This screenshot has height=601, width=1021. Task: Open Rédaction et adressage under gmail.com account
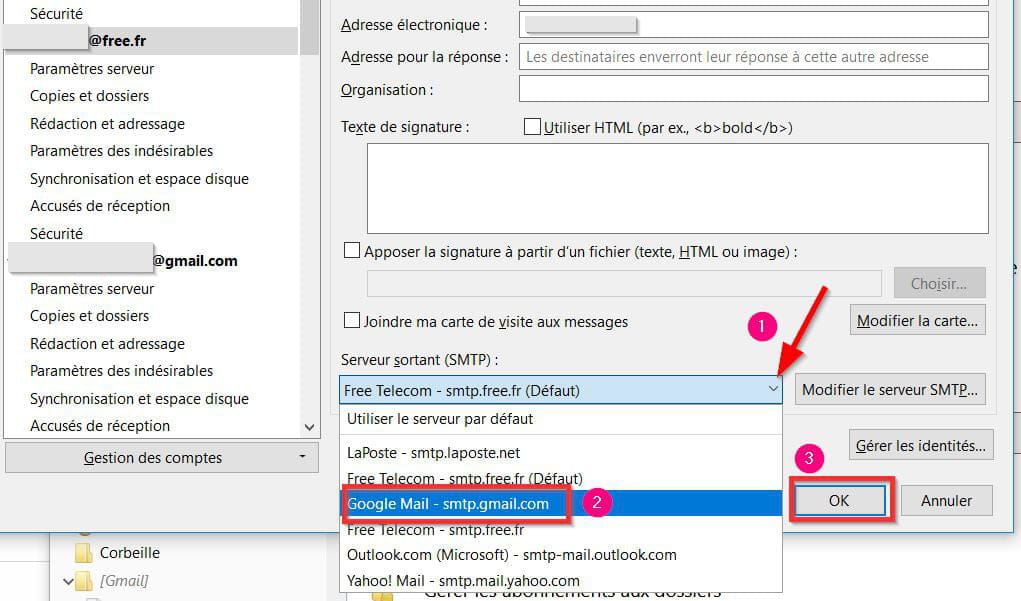107,343
